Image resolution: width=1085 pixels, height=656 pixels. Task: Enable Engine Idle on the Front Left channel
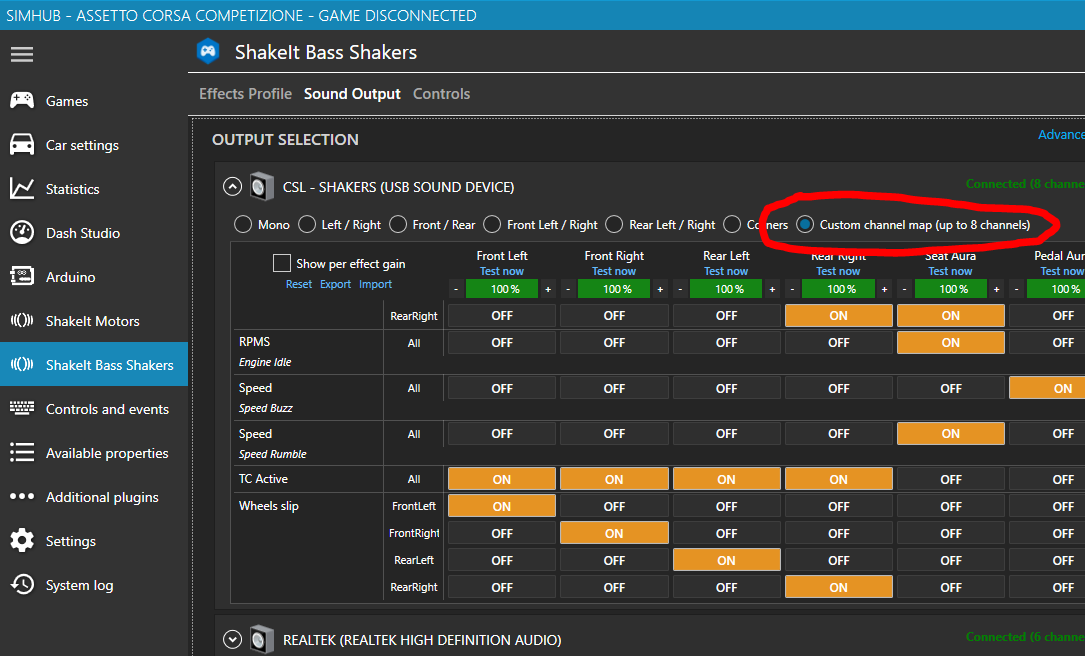[502, 343]
